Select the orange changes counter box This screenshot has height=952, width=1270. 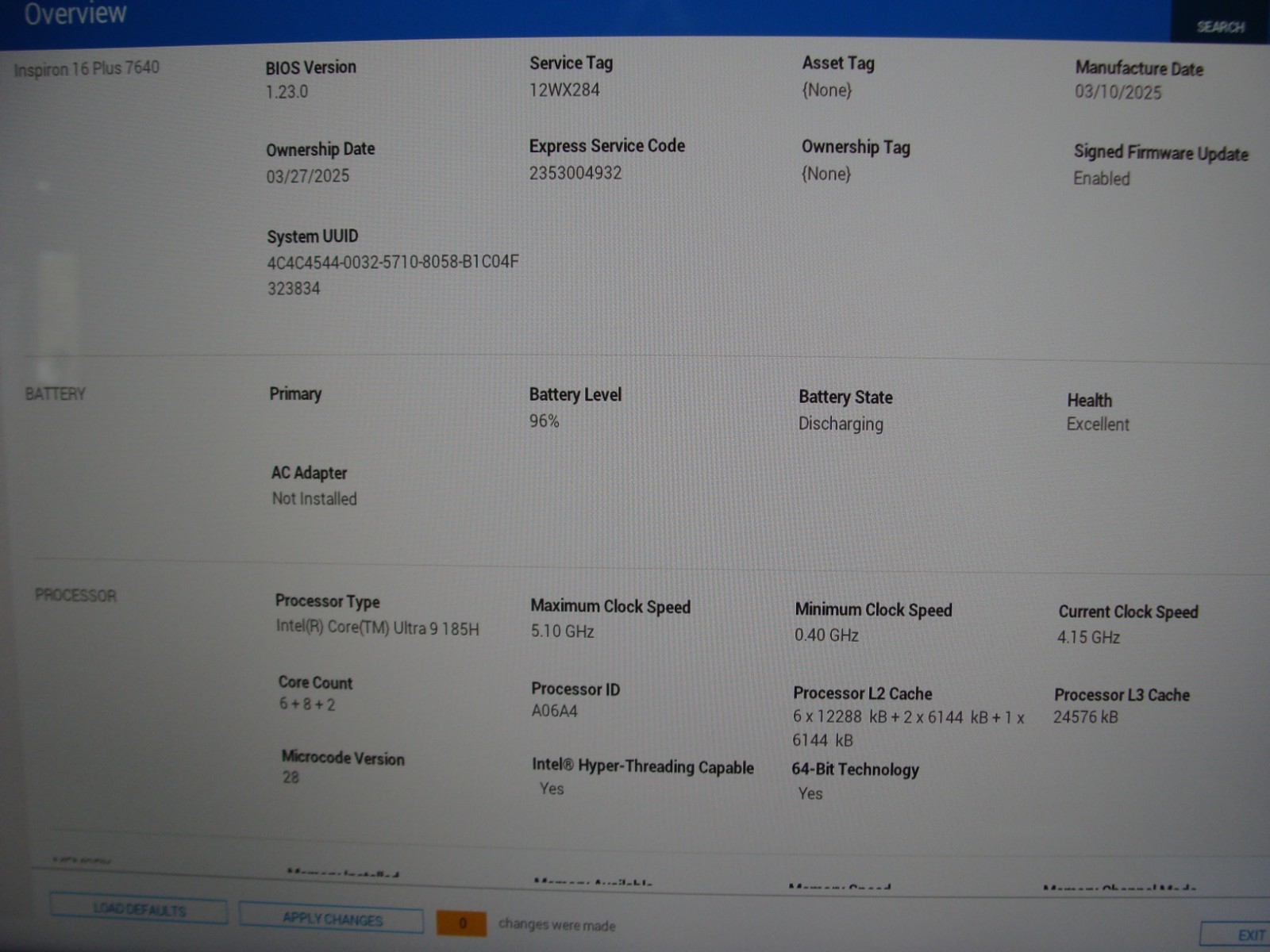462,923
